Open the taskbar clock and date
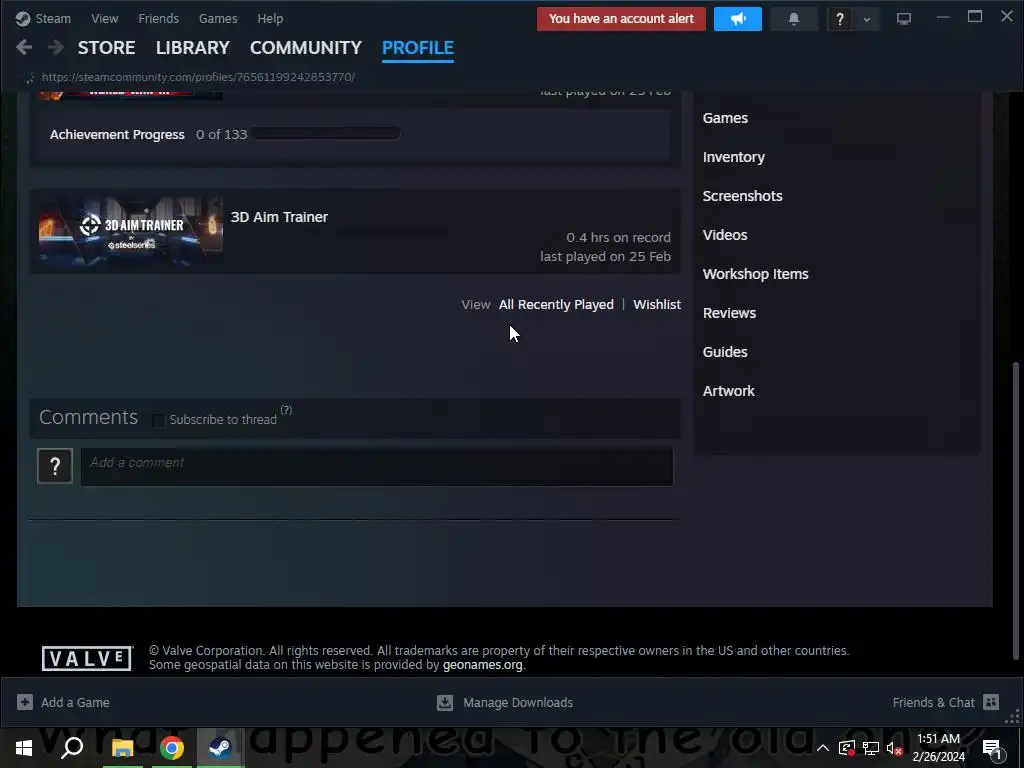 (938, 748)
